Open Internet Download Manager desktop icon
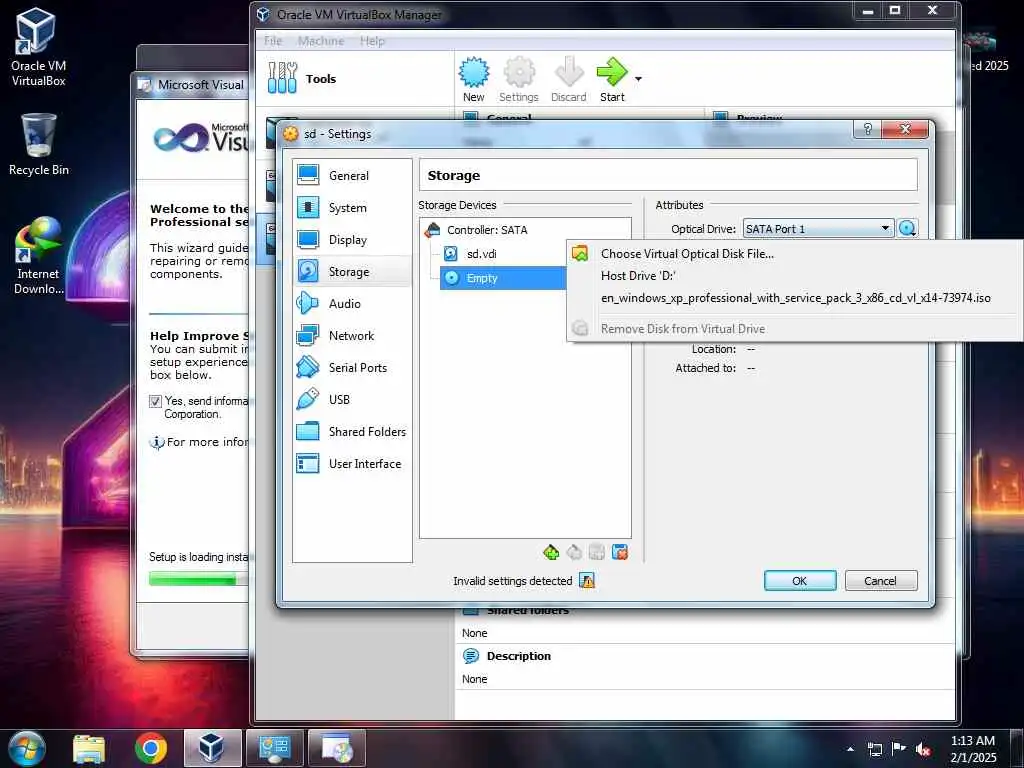The image size is (1024, 768). [39, 255]
